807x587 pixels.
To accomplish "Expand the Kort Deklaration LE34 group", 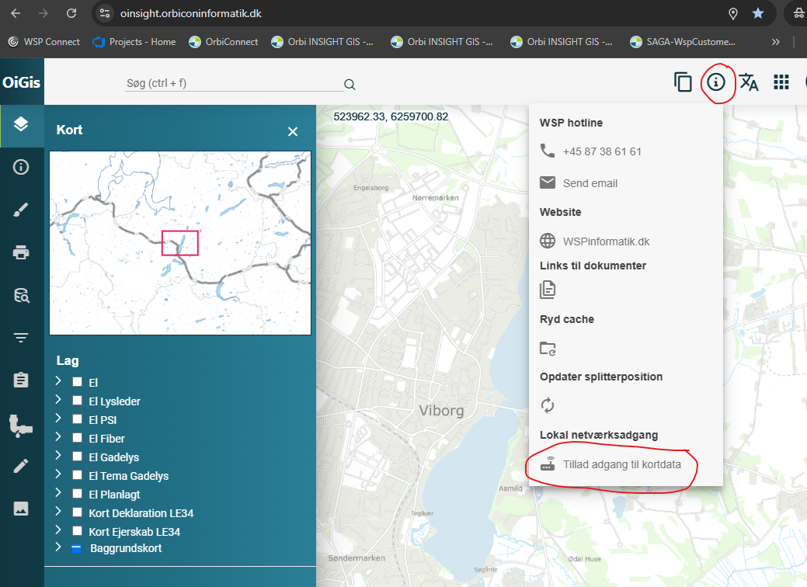I will tap(58, 511).
